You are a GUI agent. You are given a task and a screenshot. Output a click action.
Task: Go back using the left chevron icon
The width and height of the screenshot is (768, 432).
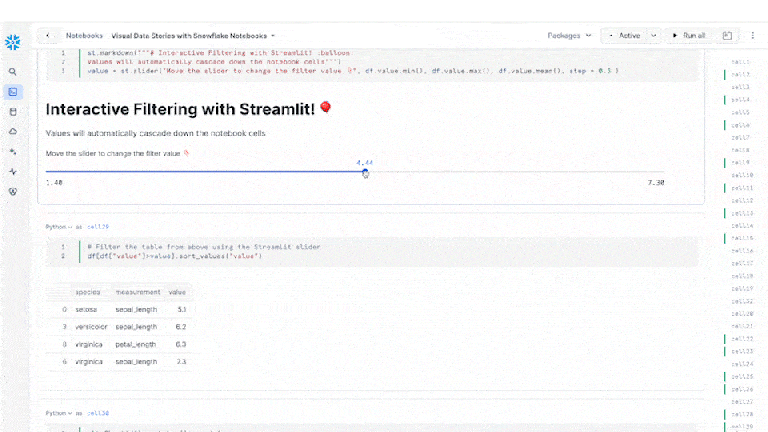pos(48,35)
